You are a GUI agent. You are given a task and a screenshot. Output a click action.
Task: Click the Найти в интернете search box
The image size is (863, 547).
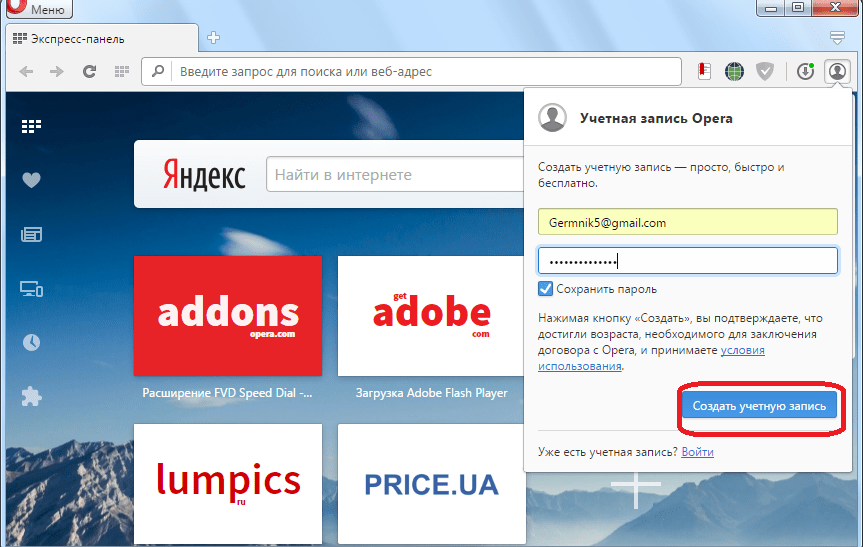[395, 174]
